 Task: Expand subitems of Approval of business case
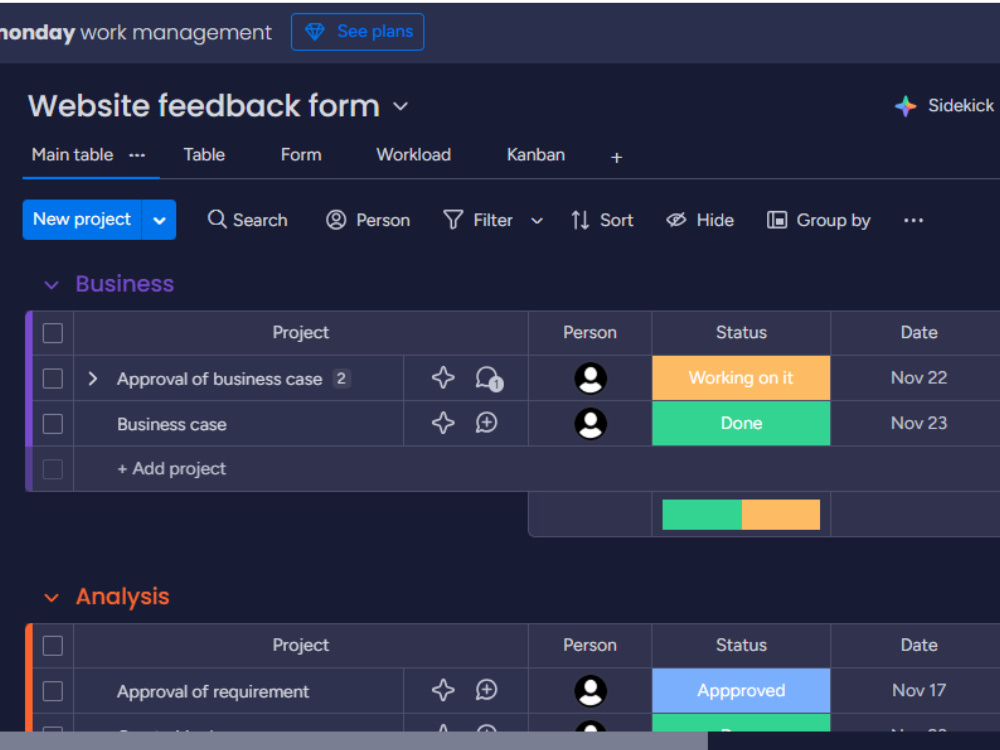tap(92, 378)
